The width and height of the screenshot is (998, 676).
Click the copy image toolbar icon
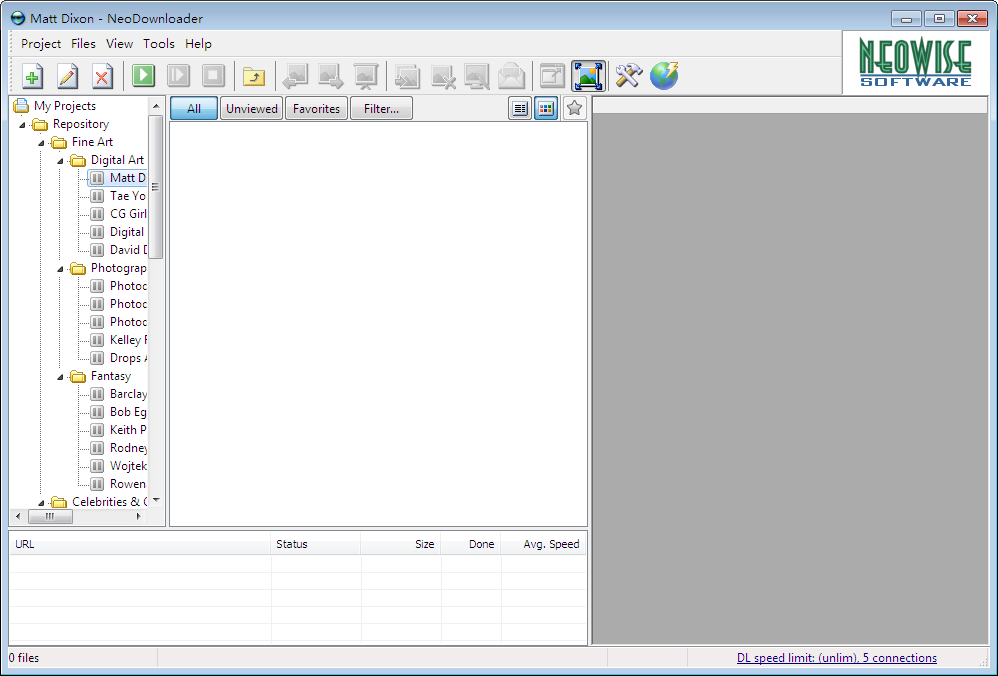click(407, 76)
